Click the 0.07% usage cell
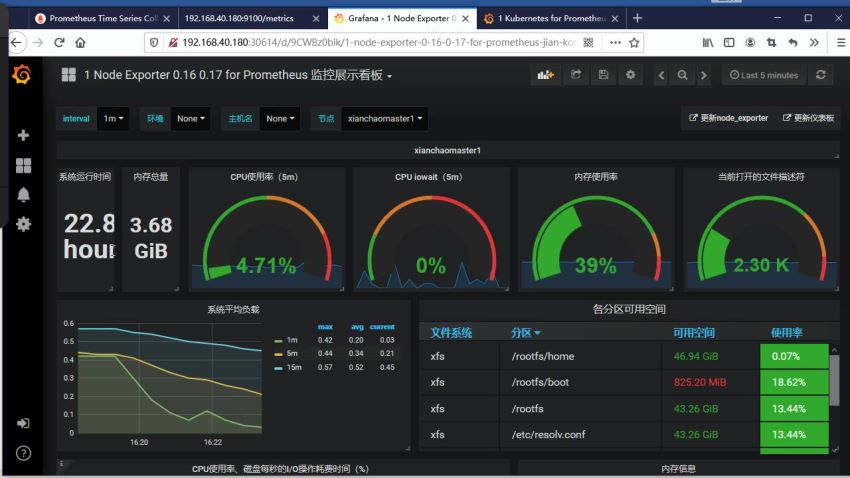The height and width of the screenshot is (478, 850). (x=794, y=356)
